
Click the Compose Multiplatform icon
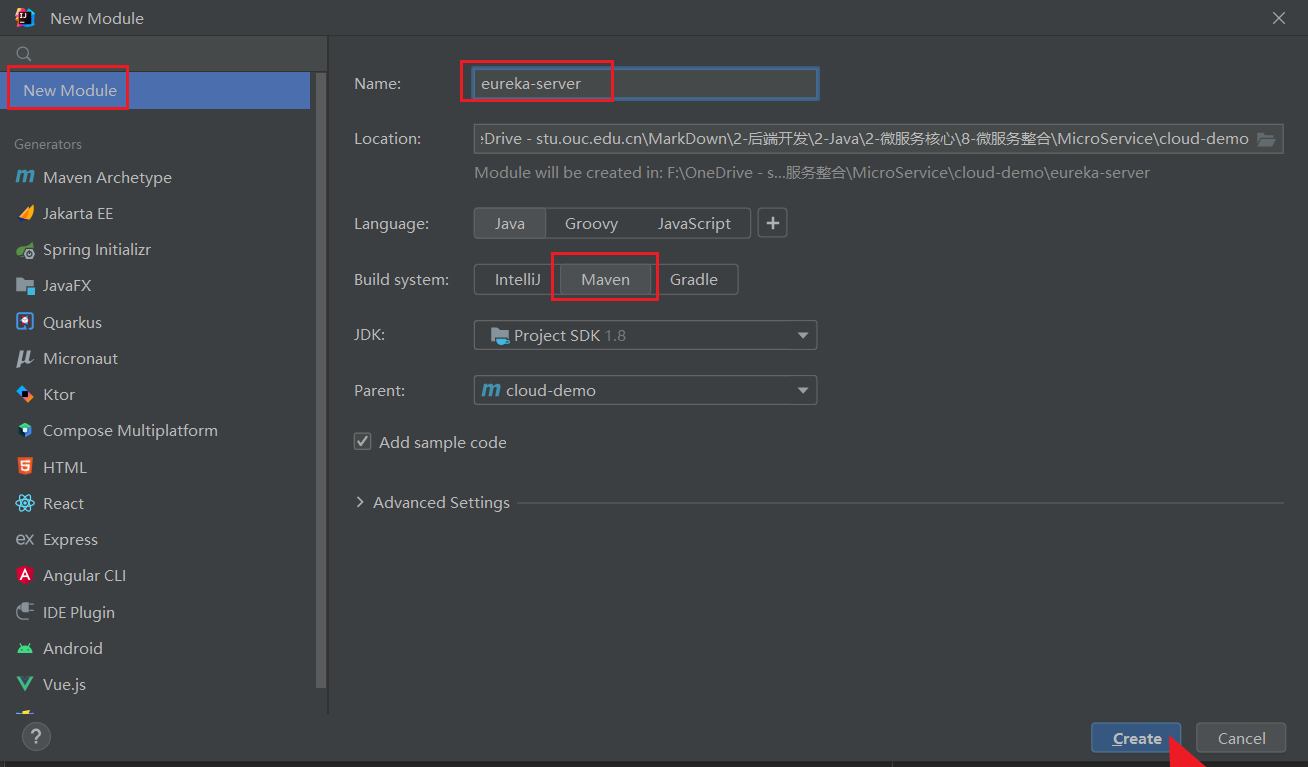coord(25,430)
